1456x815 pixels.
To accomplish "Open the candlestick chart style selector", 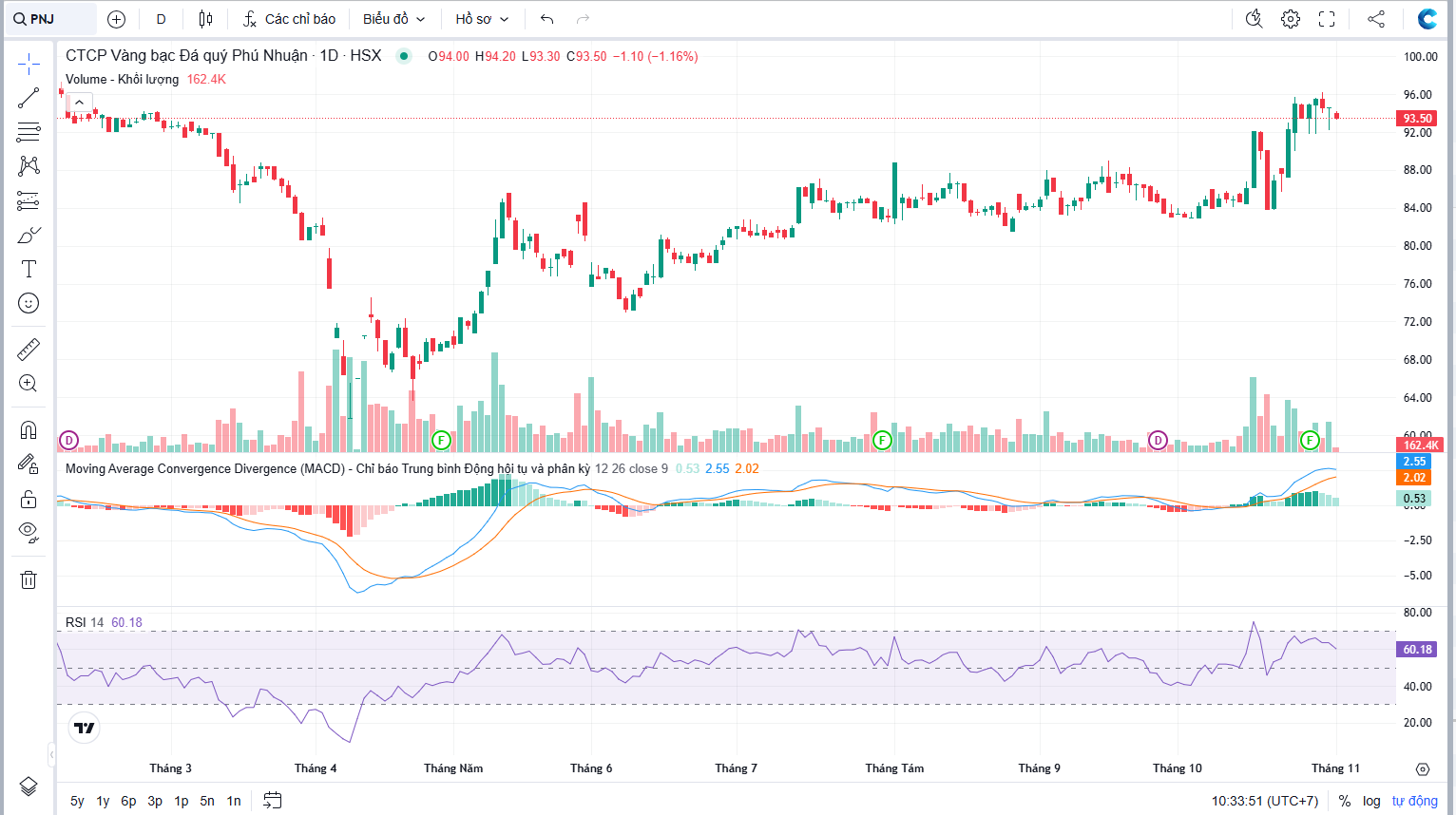I will coord(205,19).
